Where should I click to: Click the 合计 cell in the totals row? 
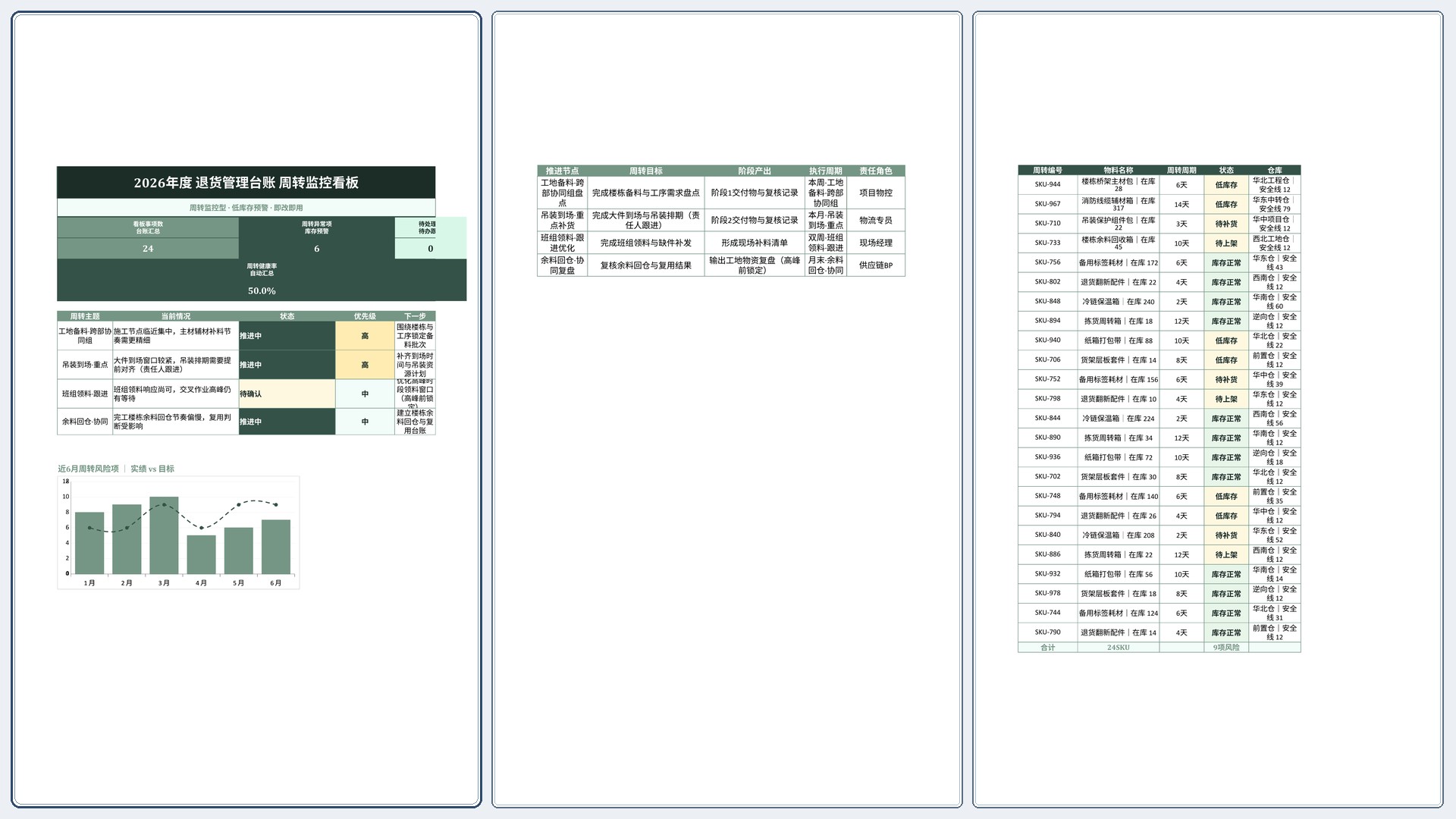1047,648
